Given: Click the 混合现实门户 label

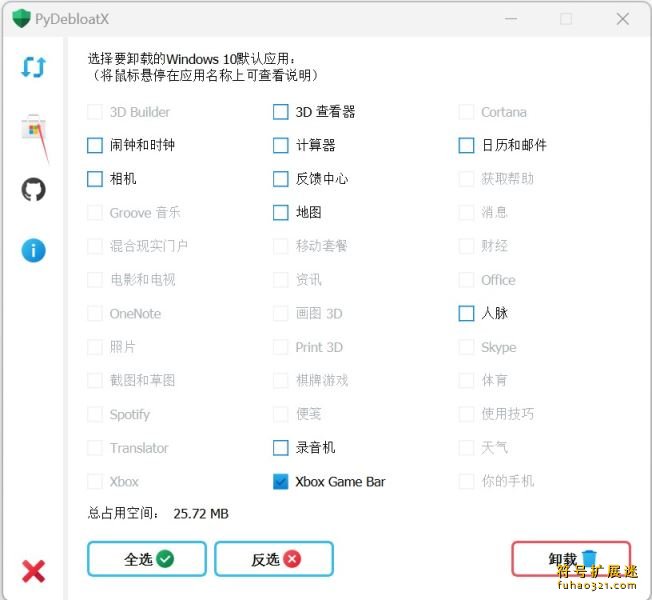Looking at the screenshot, I should pos(148,246).
